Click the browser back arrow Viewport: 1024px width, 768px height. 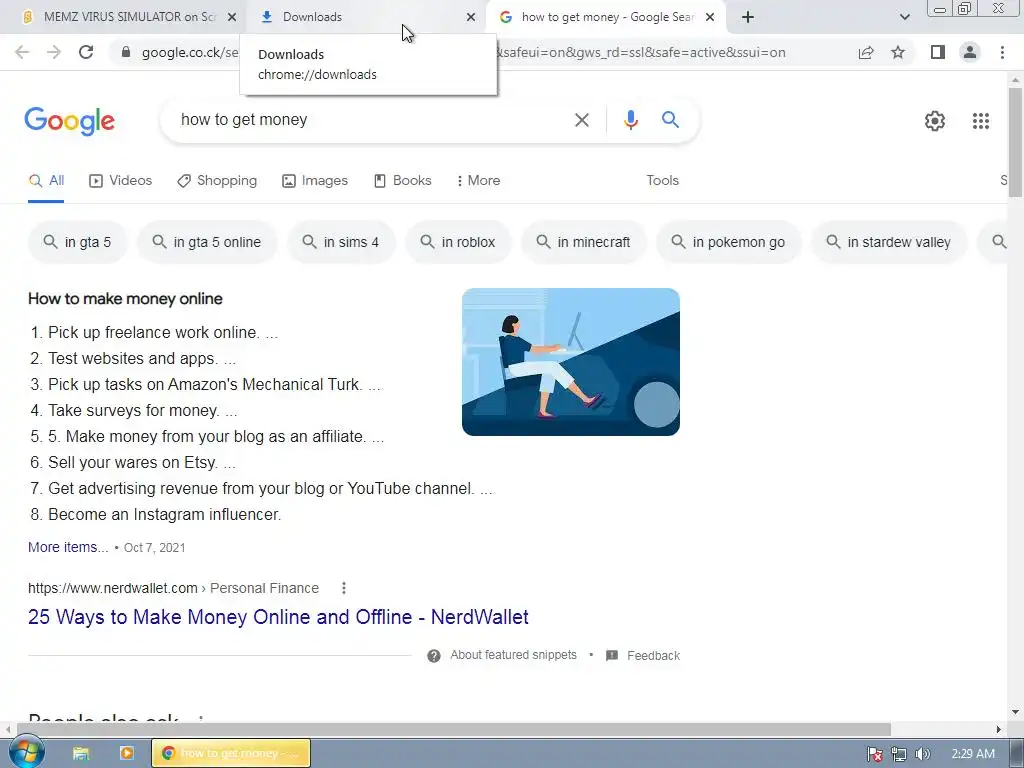tap(22, 52)
